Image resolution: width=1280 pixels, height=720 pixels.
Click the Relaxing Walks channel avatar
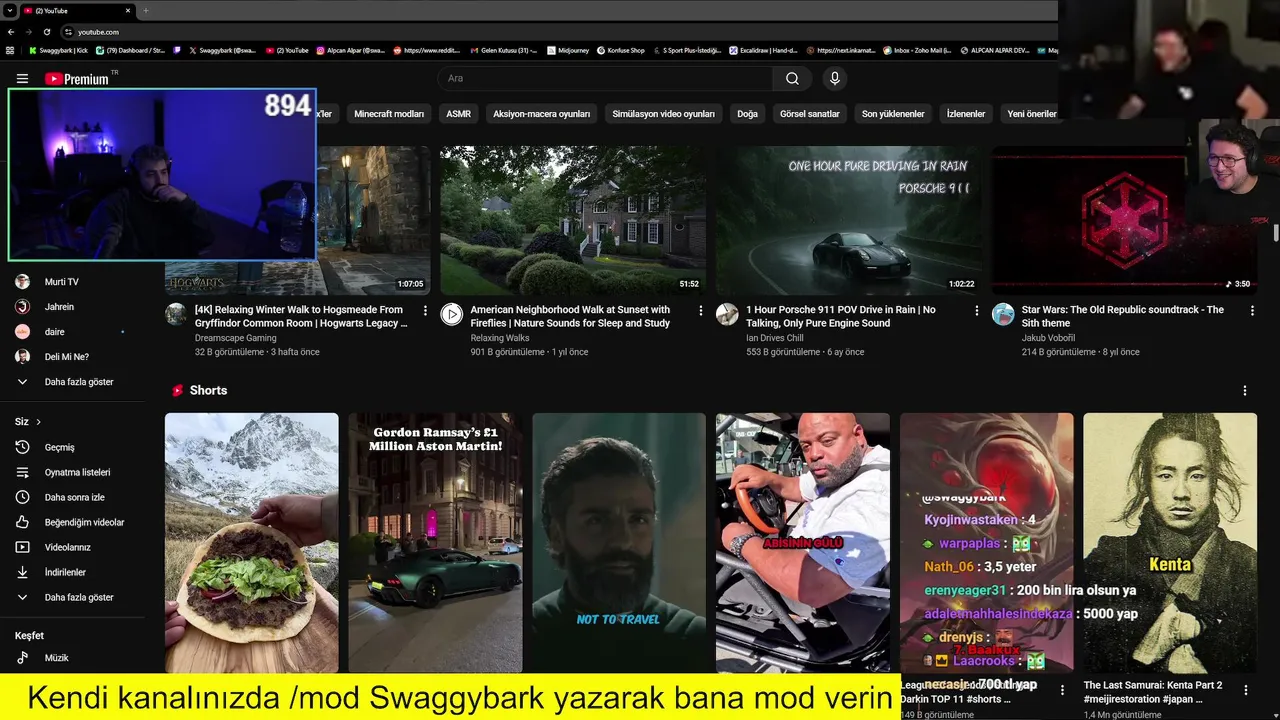452,315
